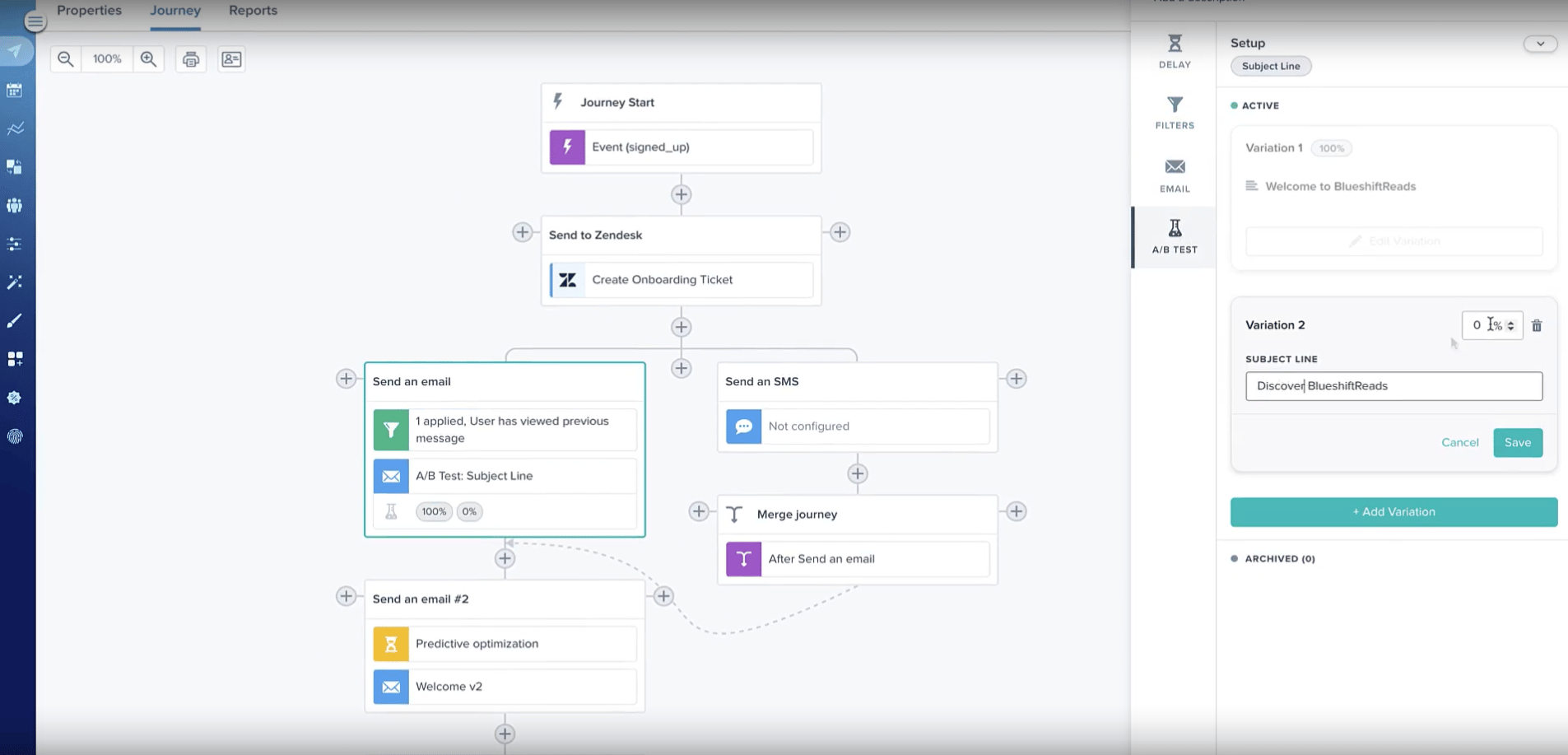This screenshot has width=1568, height=755.
Task: Click the contact card icon in toolbar
Action: tap(231, 59)
